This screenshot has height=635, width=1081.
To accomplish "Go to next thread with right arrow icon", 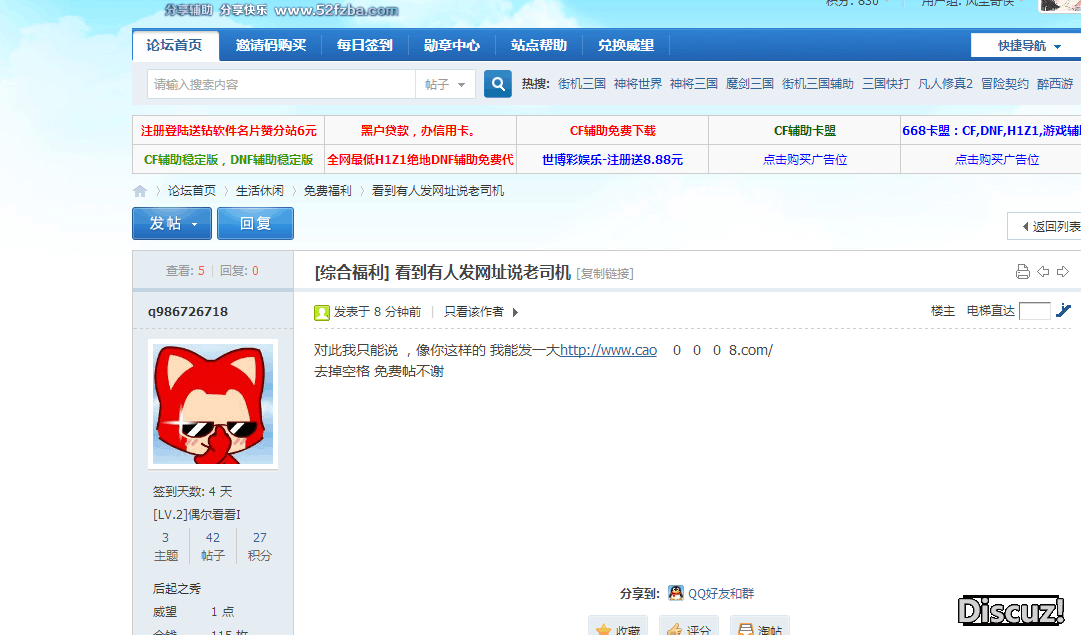I will (x=1063, y=272).
